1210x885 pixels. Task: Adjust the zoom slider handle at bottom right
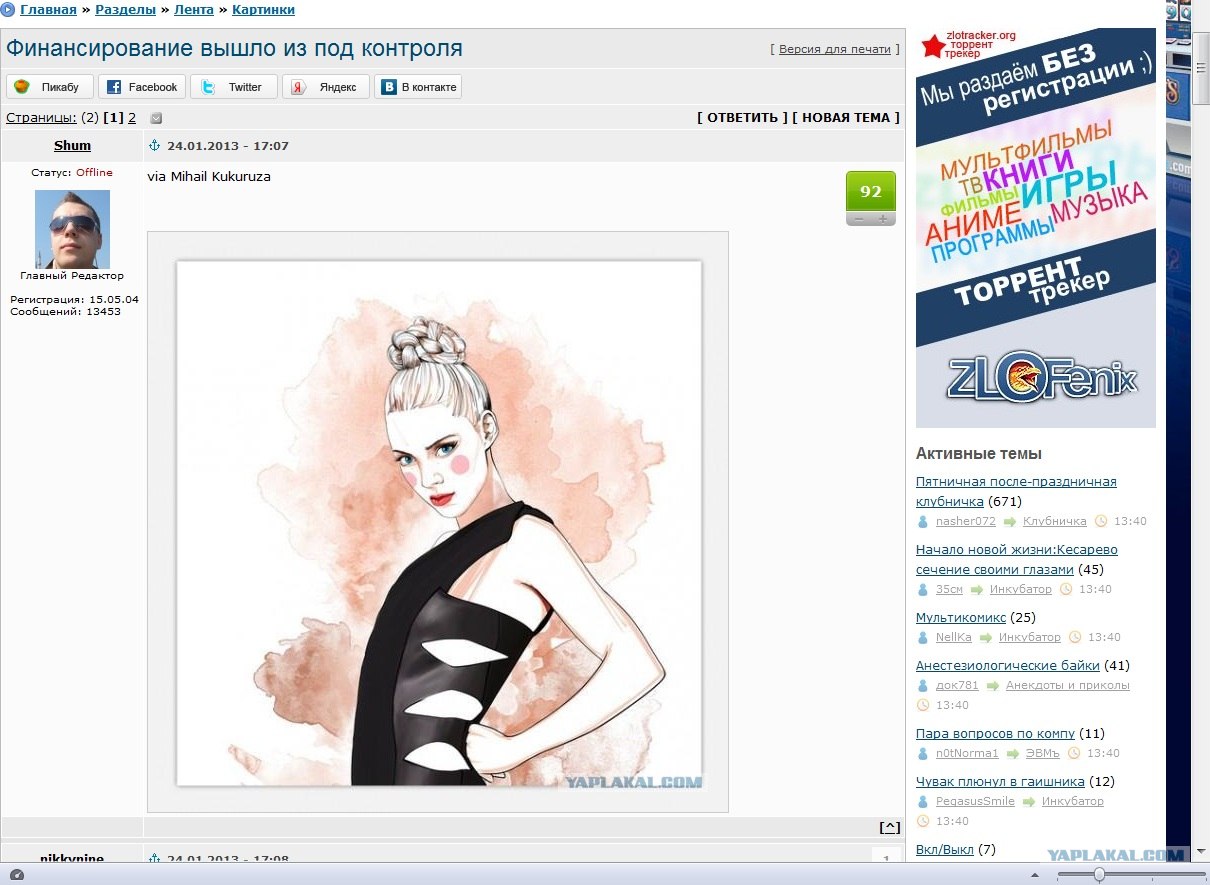coord(1099,875)
